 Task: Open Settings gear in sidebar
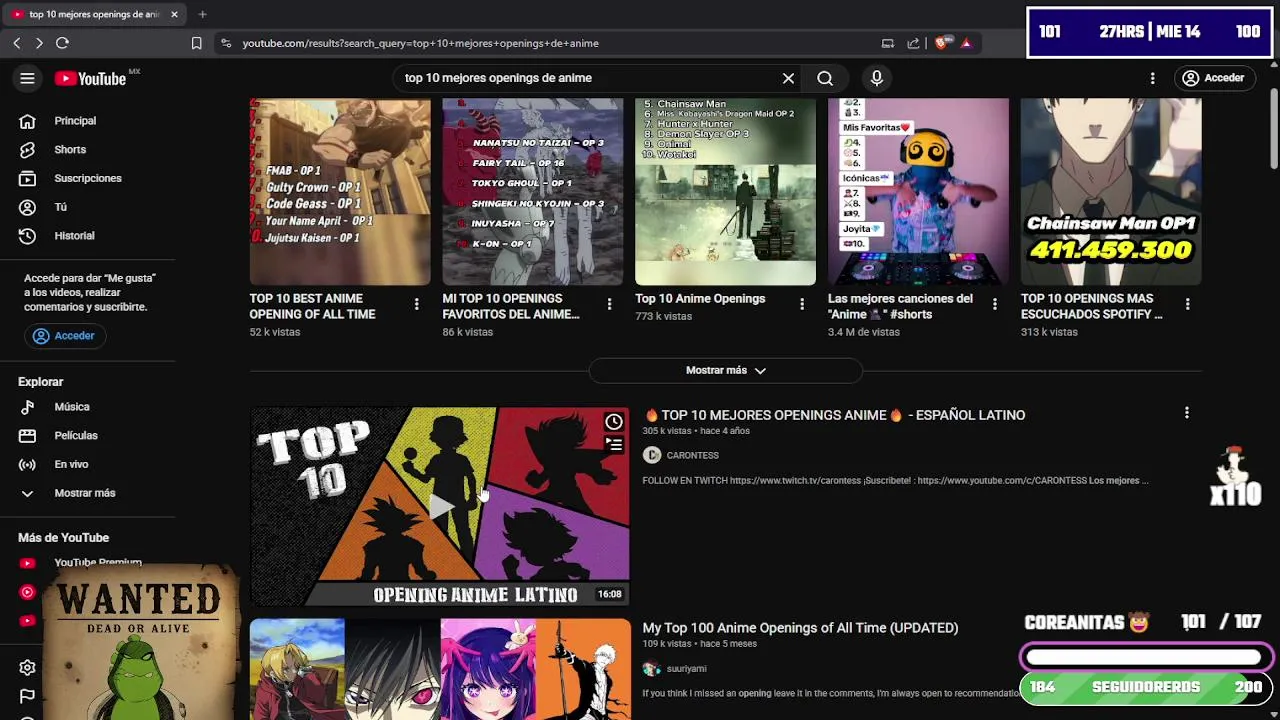(27, 668)
